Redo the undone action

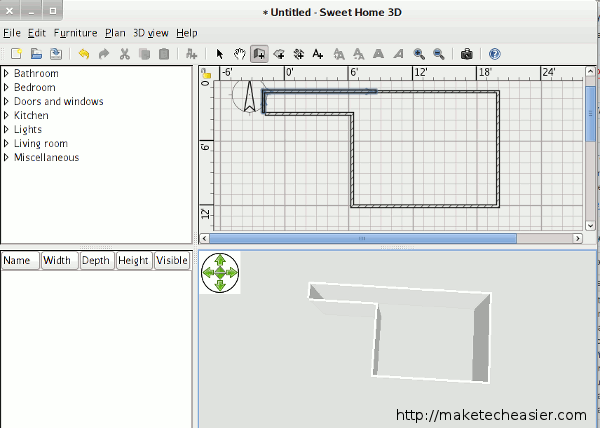(104, 54)
